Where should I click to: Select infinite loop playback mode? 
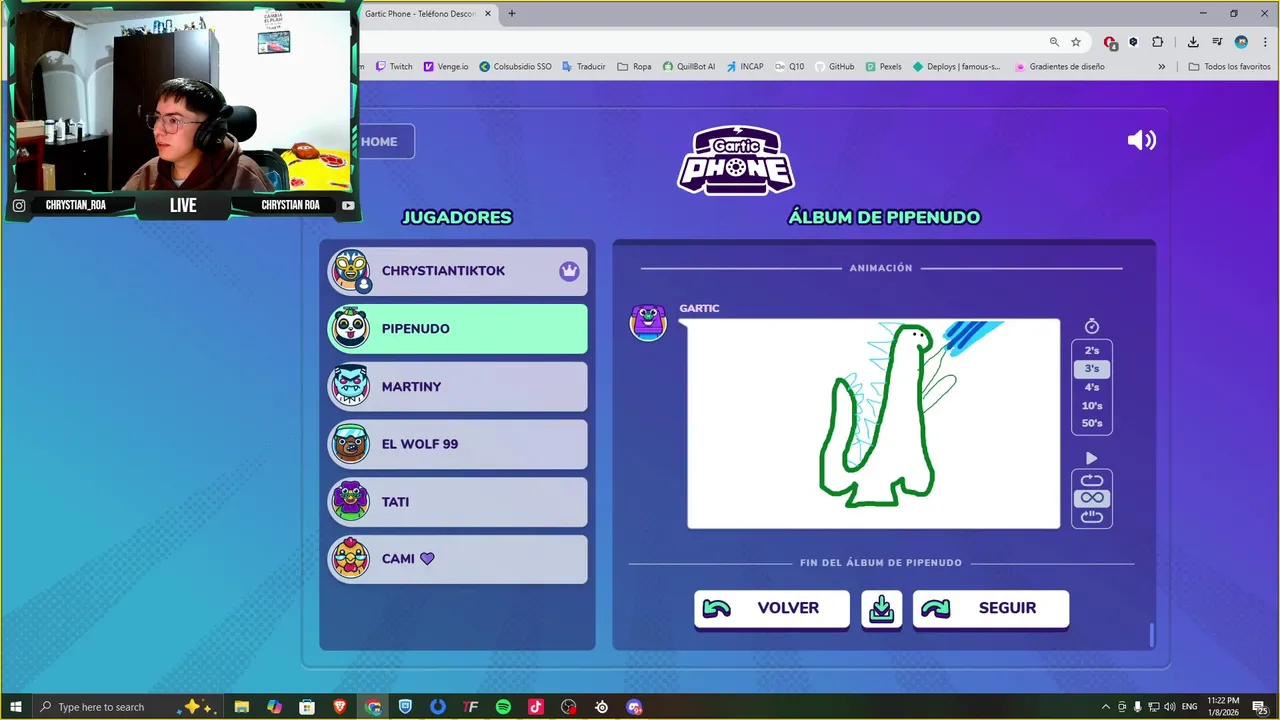(x=1092, y=498)
